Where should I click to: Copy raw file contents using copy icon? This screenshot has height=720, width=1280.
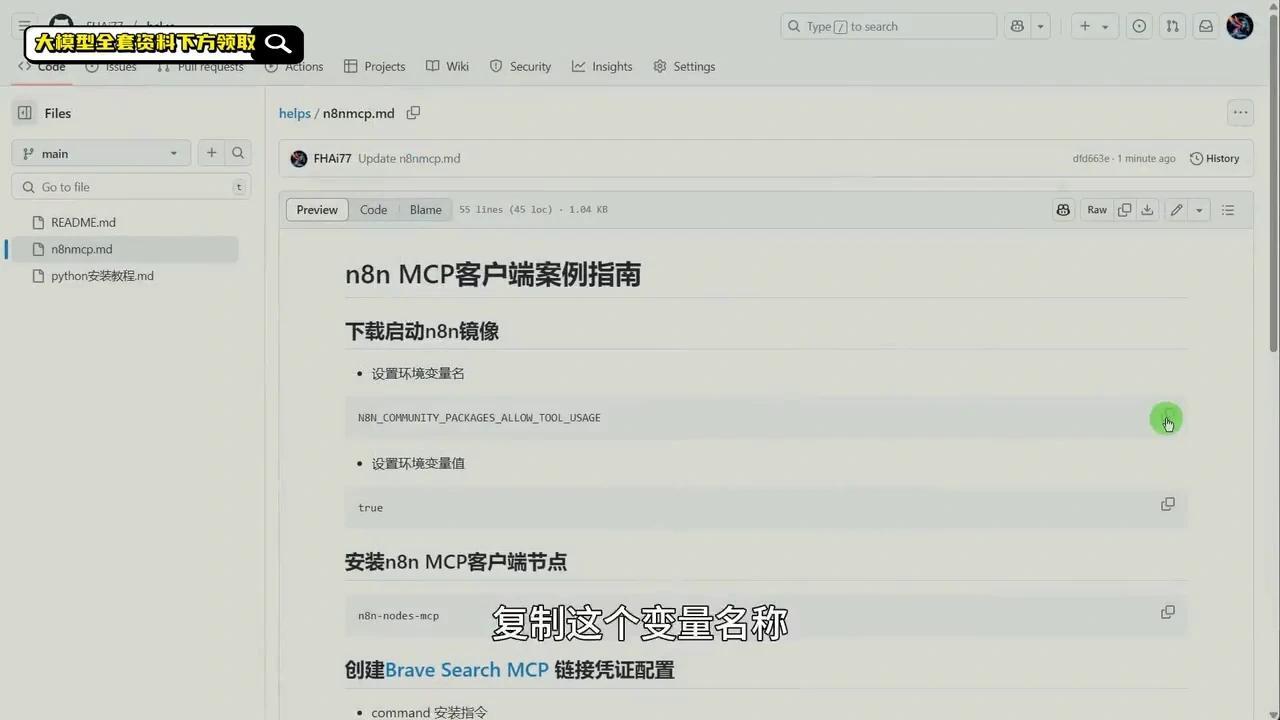(1124, 209)
